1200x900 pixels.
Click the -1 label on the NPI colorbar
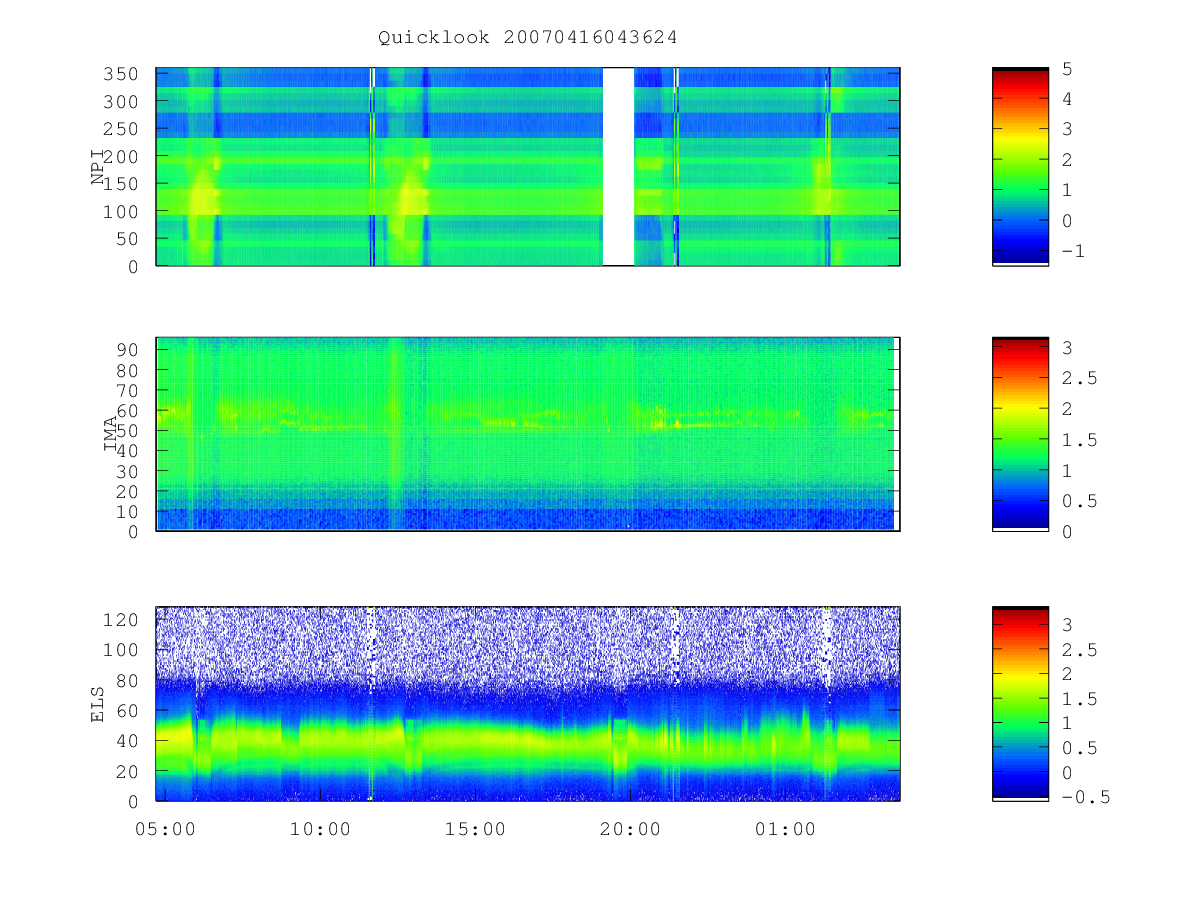coord(1073,251)
